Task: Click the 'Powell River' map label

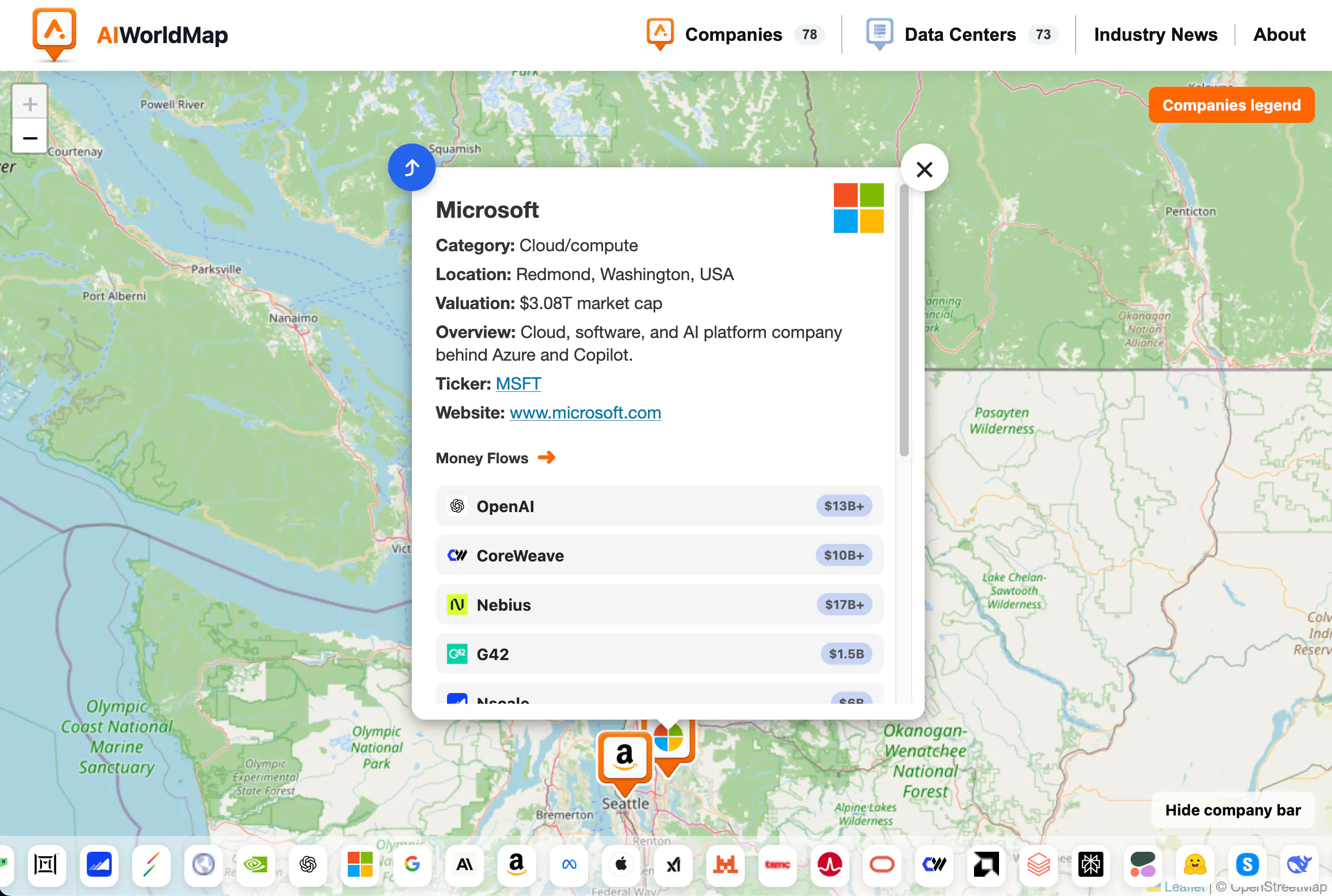Action: pyautogui.click(x=172, y=104)
